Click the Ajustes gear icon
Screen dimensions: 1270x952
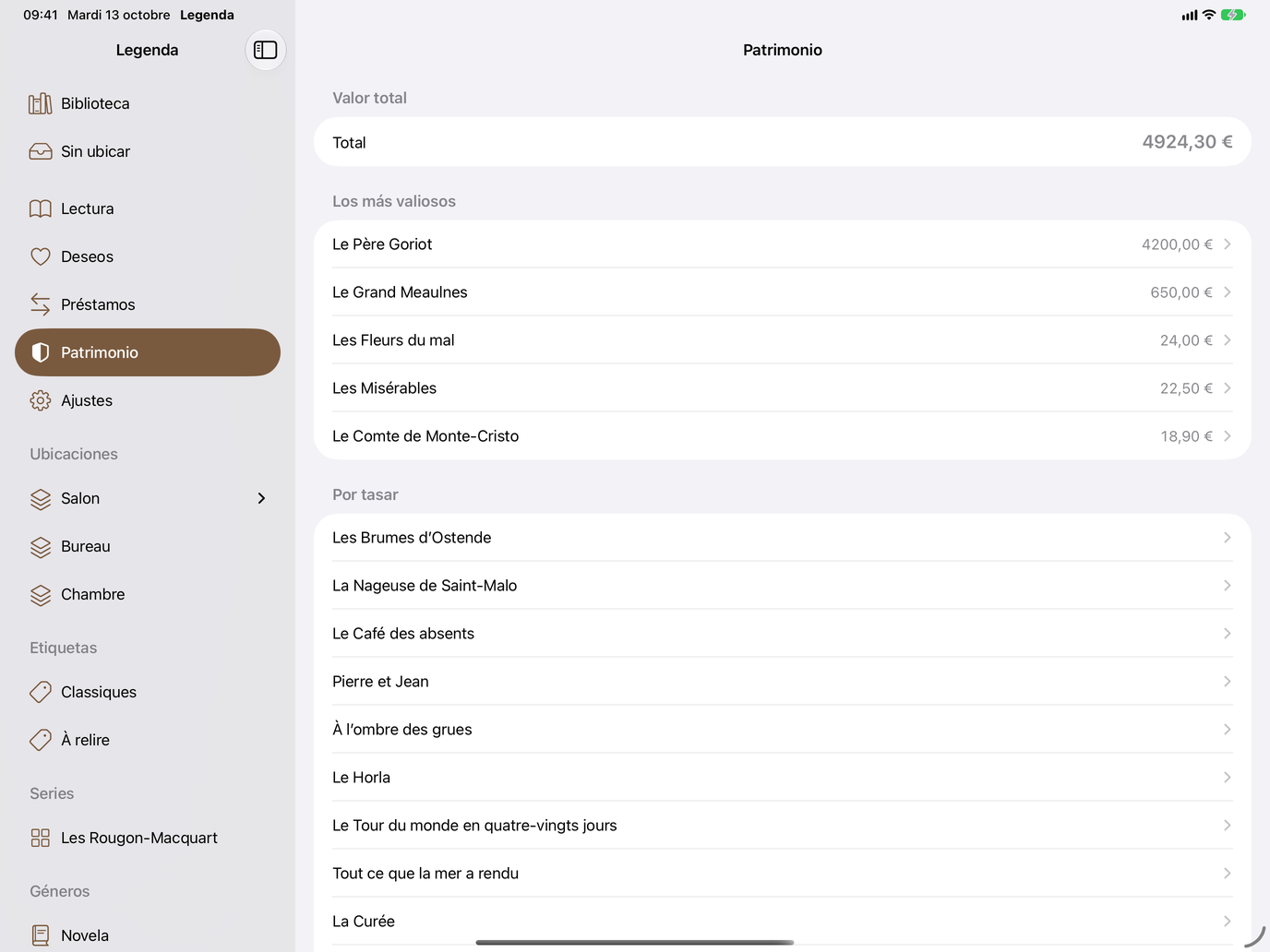[41, 400]
